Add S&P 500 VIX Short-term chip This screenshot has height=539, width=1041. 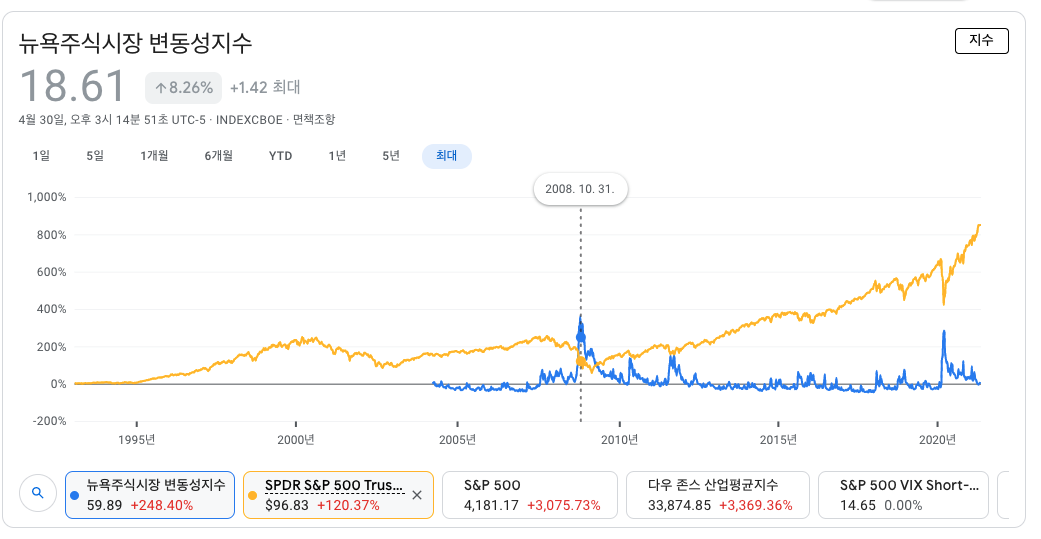(x=904, y=495)
